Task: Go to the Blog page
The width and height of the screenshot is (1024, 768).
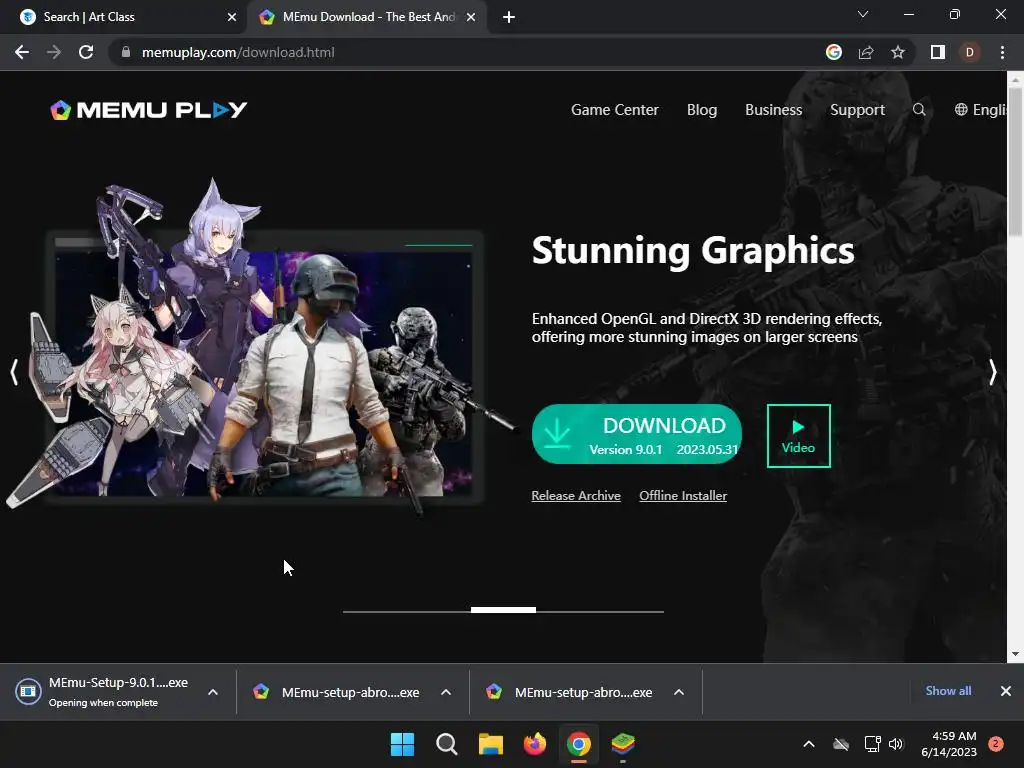Action: point(701,110)
